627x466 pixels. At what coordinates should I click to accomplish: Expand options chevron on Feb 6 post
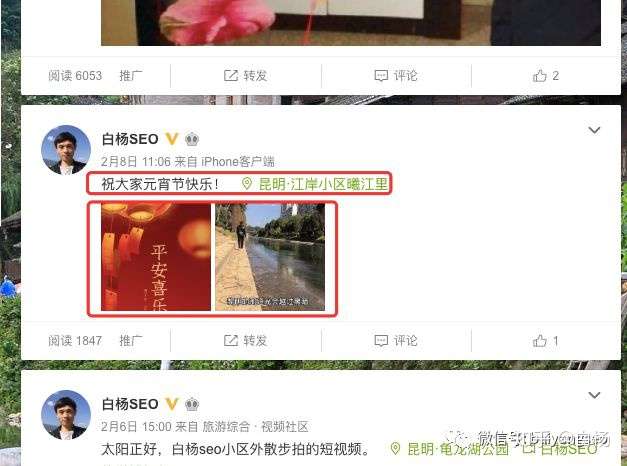click(594, 395)
